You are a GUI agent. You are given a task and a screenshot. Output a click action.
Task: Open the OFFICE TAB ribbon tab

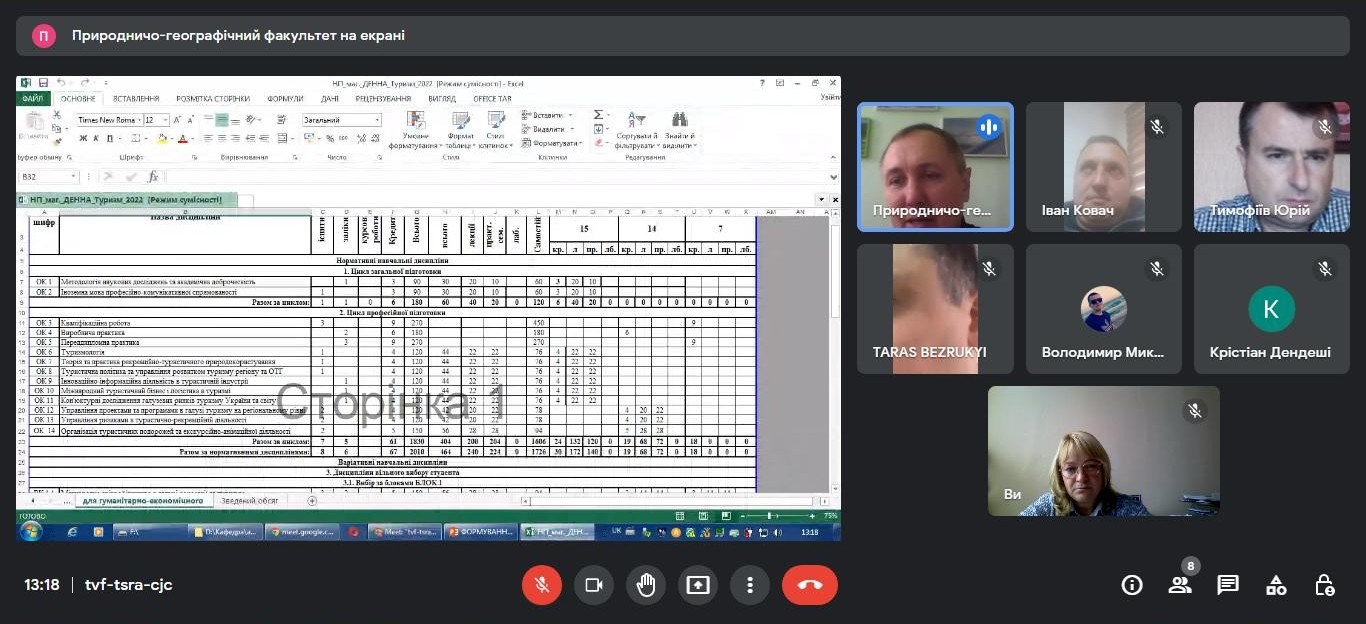pyautogui.click(x=492, y=99)
